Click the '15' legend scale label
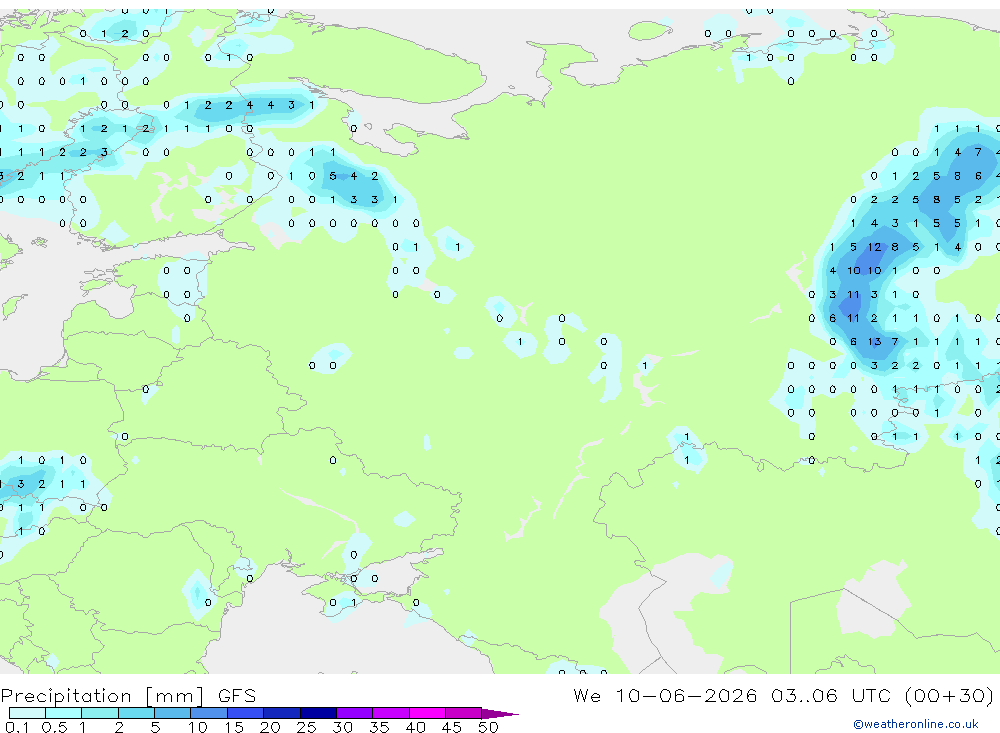Viewport: 1000px width, 733px height. (234, 727)
